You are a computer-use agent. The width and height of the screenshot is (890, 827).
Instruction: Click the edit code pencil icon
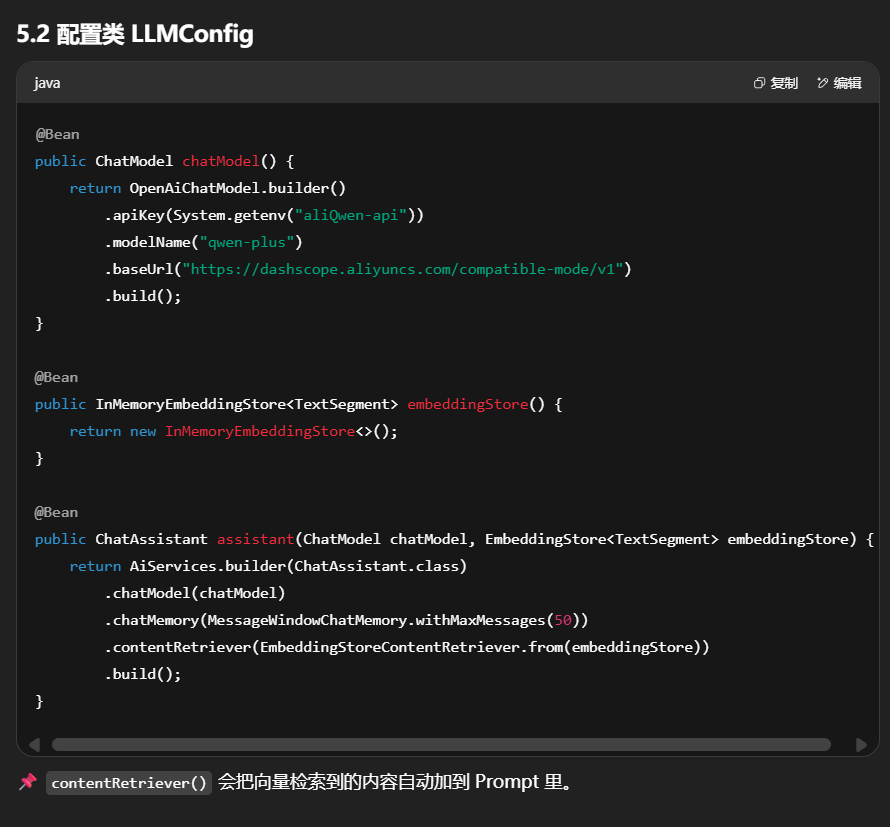823,83
